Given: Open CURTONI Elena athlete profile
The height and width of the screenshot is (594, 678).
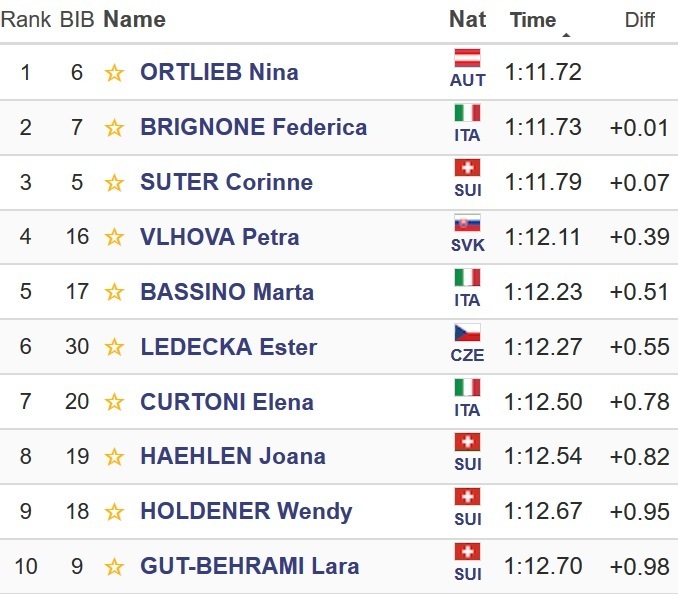Looking at the screenshot, I should (227, 402).
